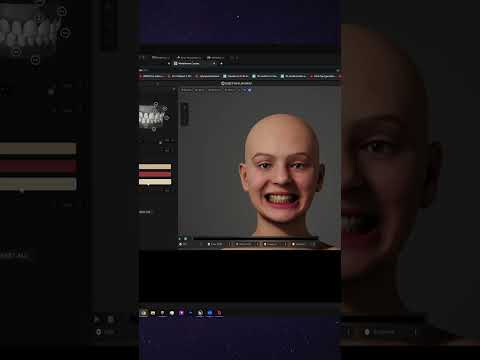Select the top circular handle above the teeth
The image size is (480, 360).
156,104
